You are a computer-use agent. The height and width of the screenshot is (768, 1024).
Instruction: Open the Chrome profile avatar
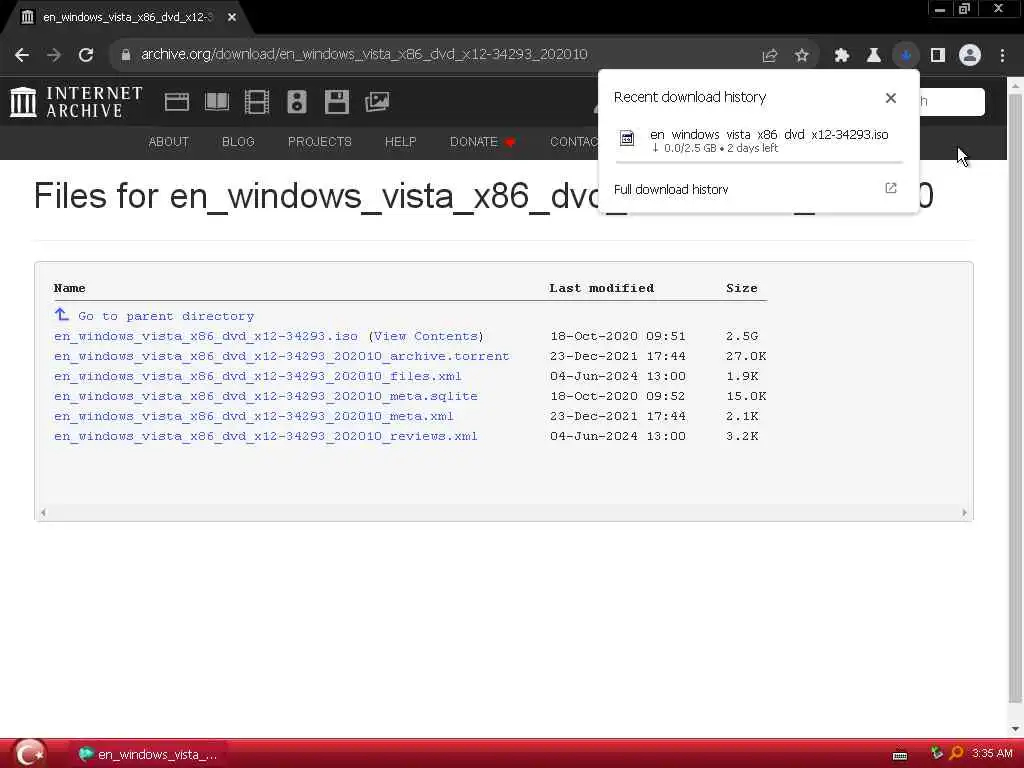click(x=970, y=56)
